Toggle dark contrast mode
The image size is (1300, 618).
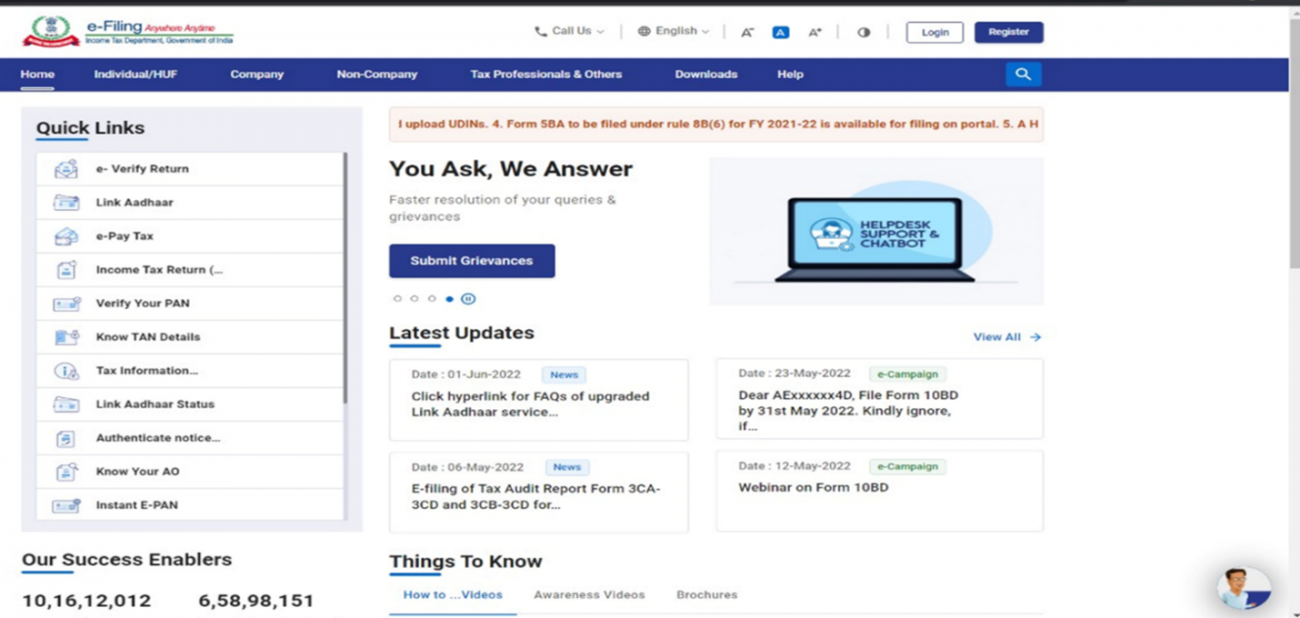coord(863,31)
